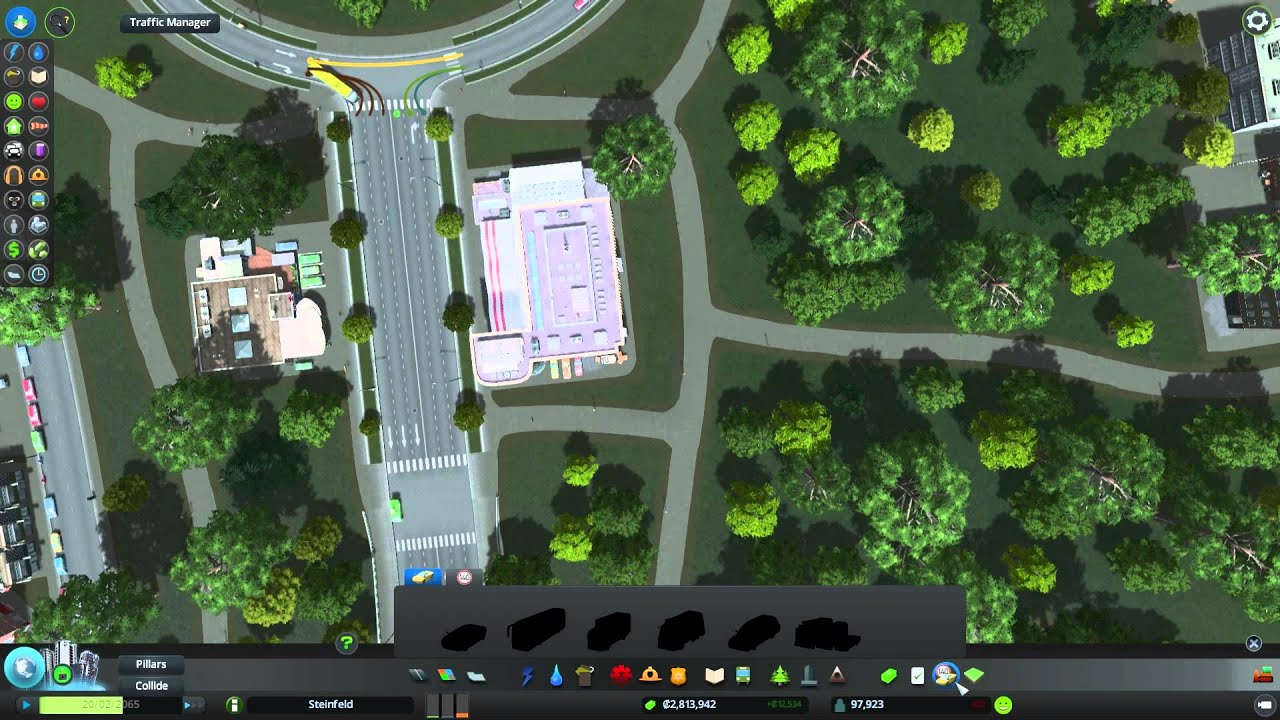
Task: Open the Traffic Manager panel
Action: click(x=170, y=22)
